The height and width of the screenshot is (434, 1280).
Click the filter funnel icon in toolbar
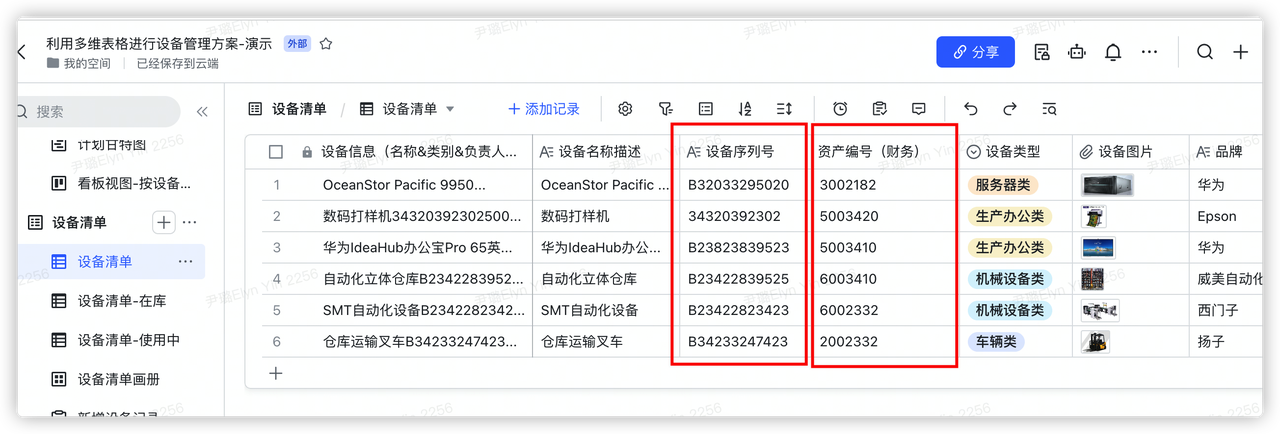(x=665, y=109)
